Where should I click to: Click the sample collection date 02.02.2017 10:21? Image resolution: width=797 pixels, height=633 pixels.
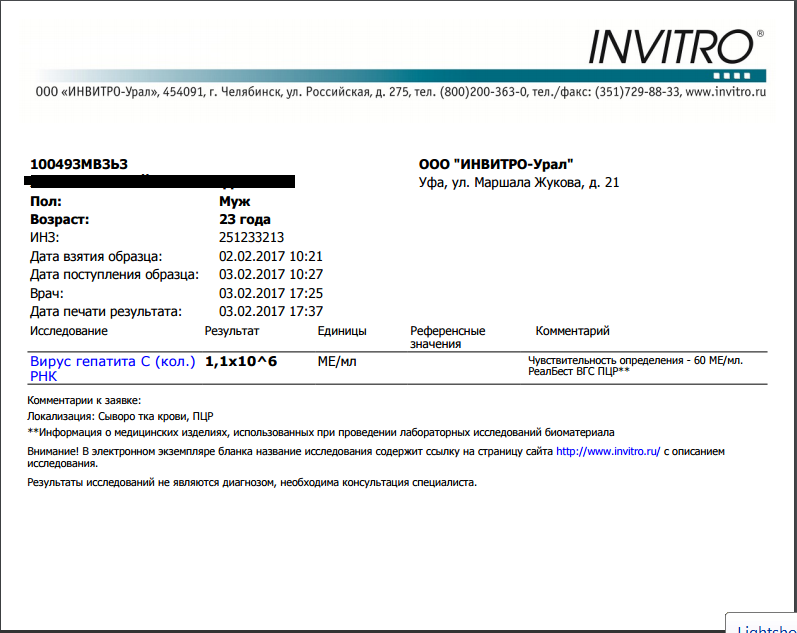270,257
